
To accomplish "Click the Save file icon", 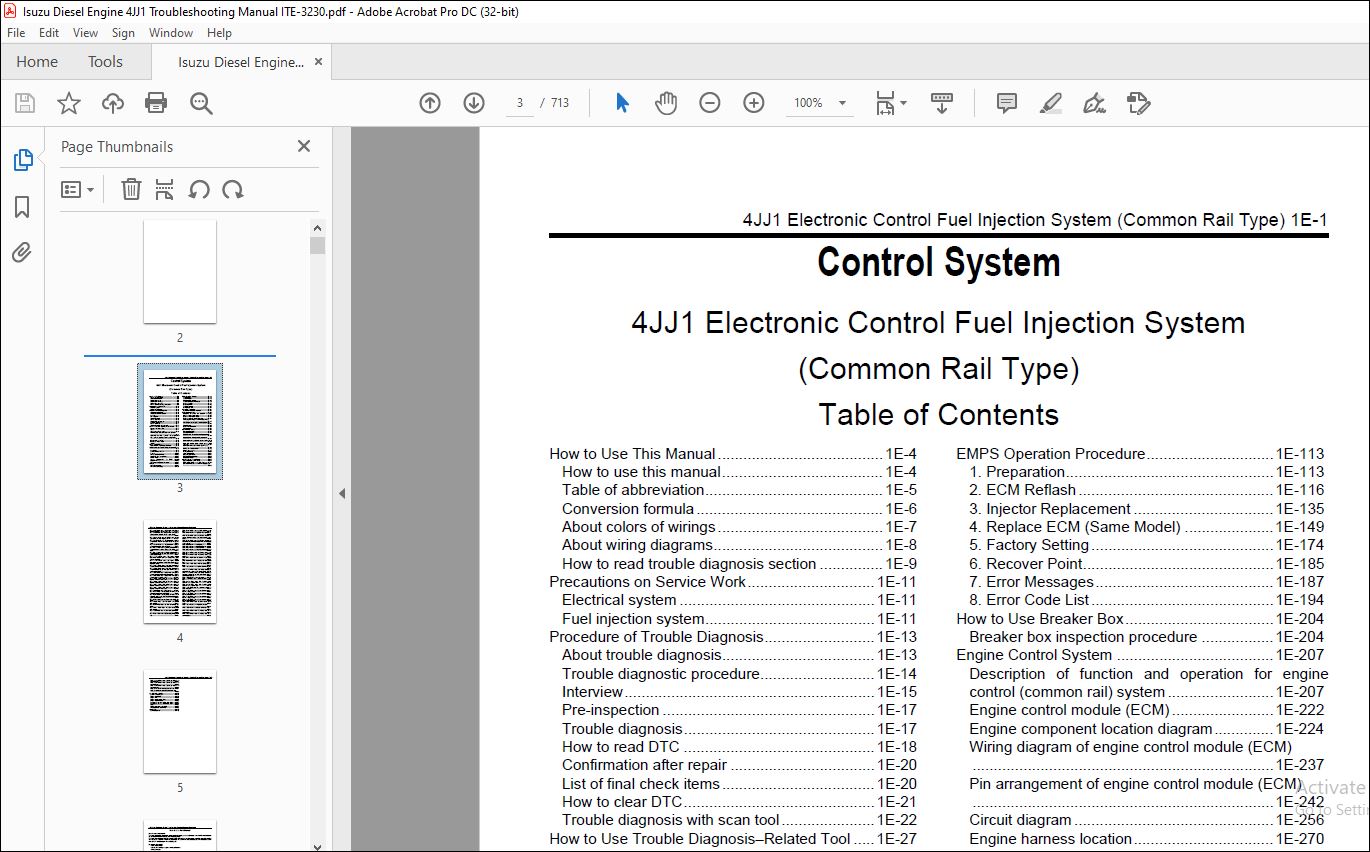I will 25,103.
